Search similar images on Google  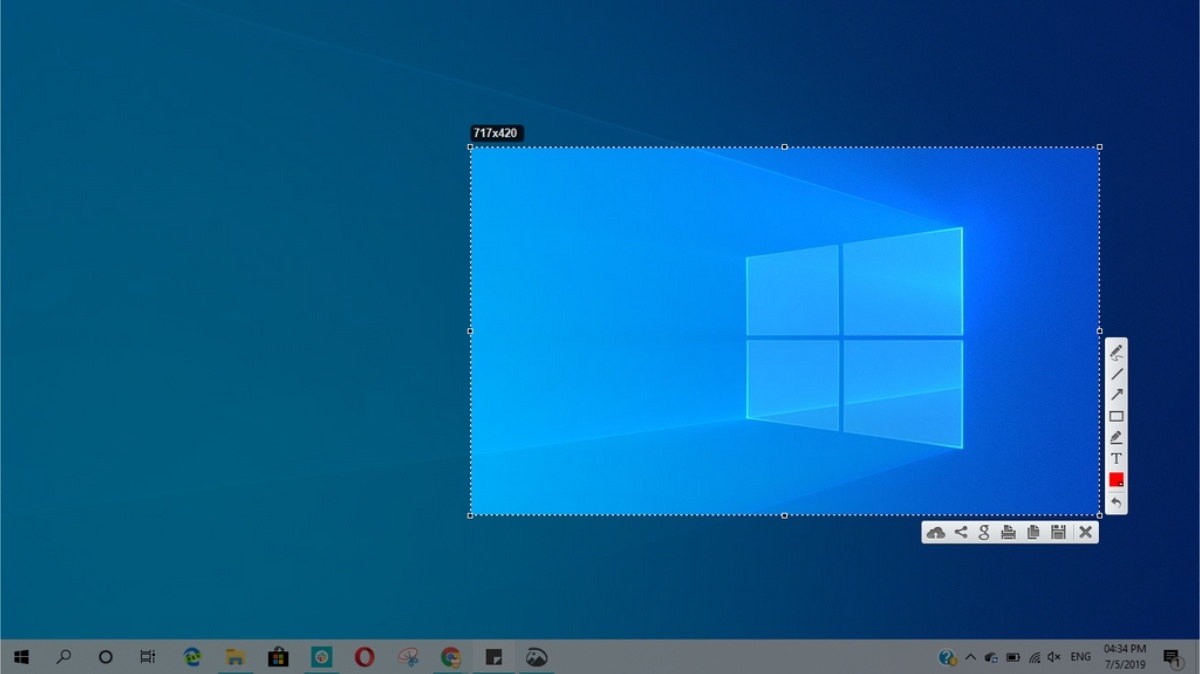[984, 533]
